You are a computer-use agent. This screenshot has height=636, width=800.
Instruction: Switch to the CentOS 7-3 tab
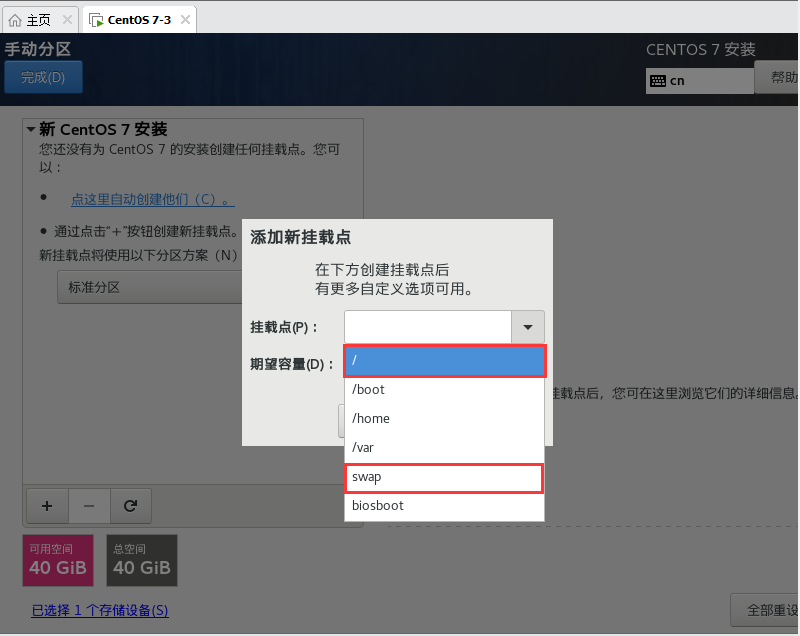[x=139, y=20]
